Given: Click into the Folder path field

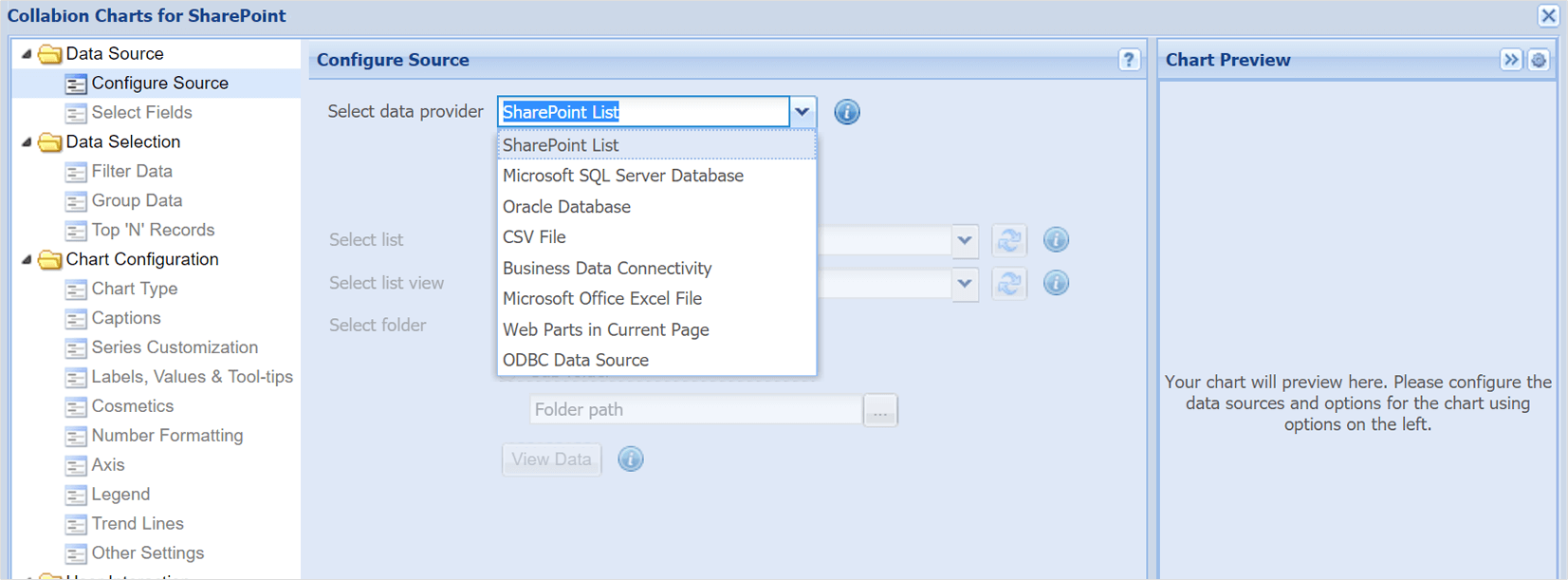Looking at the screenshot, I should coord(696,410).
